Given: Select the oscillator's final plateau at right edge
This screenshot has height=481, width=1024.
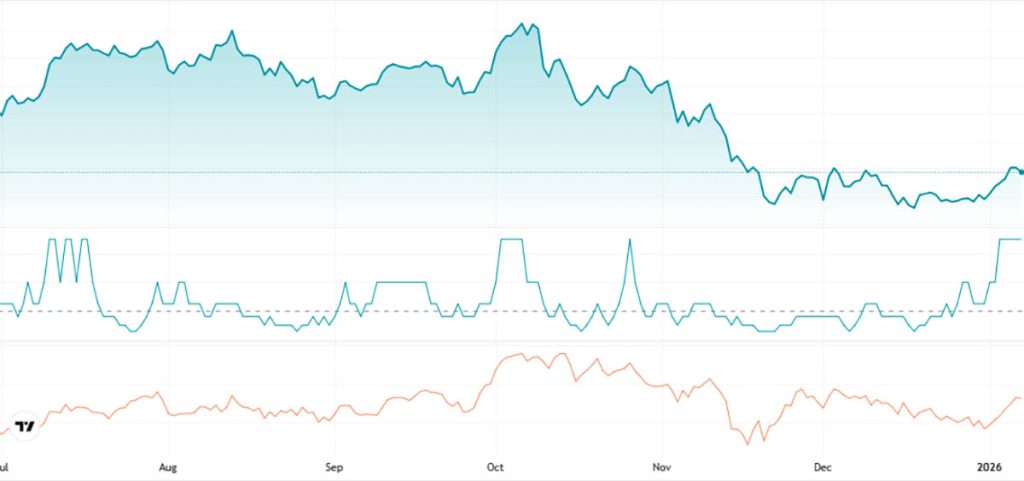Looking at the screenshot, I should pos(1008,239).
